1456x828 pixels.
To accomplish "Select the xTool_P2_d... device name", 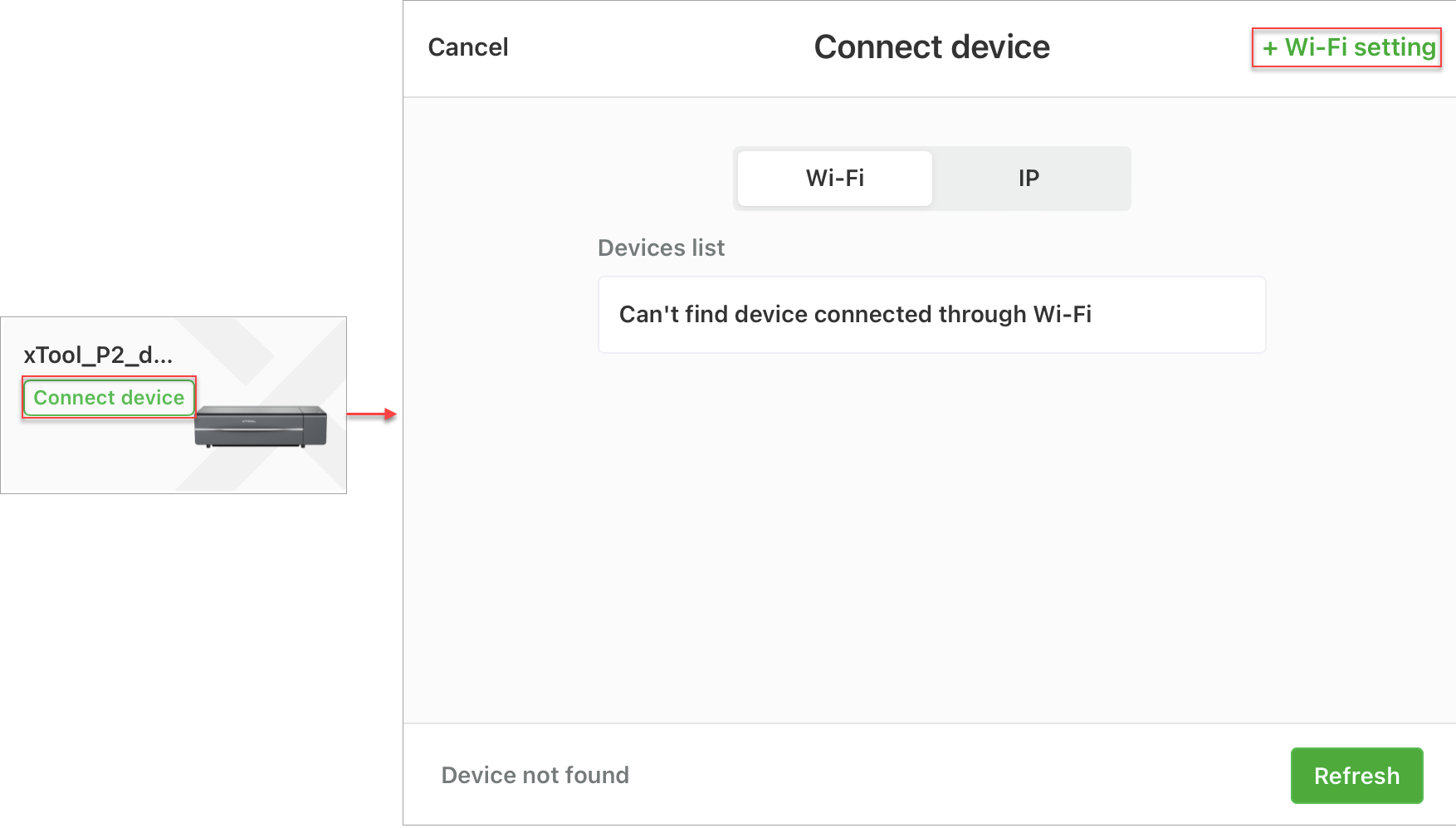I will click(x=98, y=355).
